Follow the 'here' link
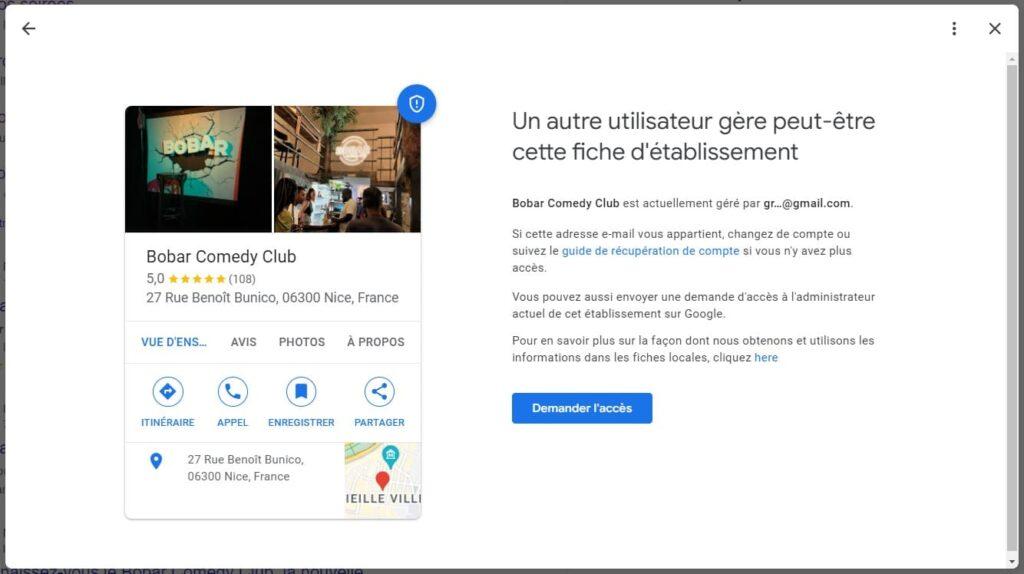 (766, 357)
